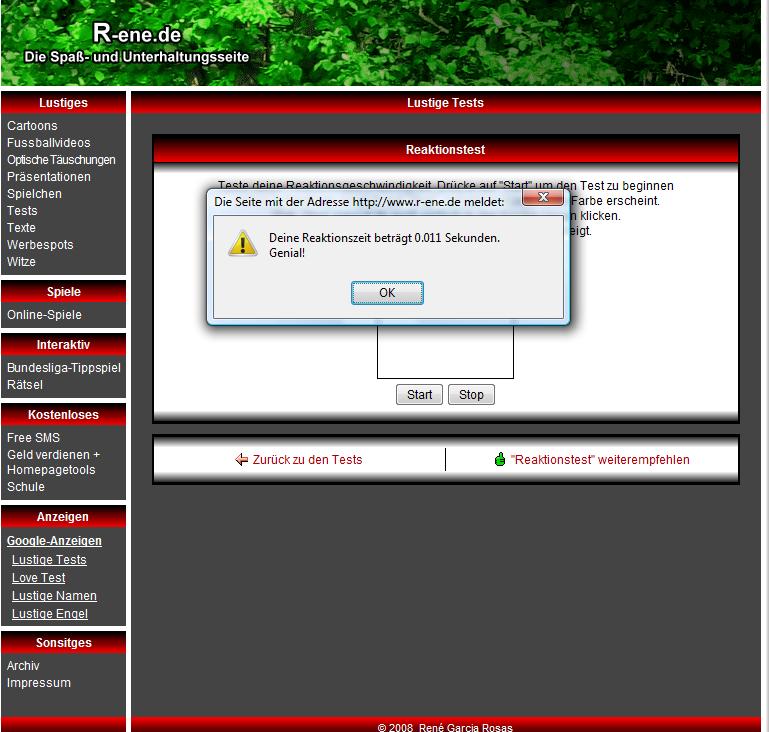Image resolution: width=769 pixels, height=732 pixels.
Task: Click the green thumbs-up recommend icon
Action: 500,460
